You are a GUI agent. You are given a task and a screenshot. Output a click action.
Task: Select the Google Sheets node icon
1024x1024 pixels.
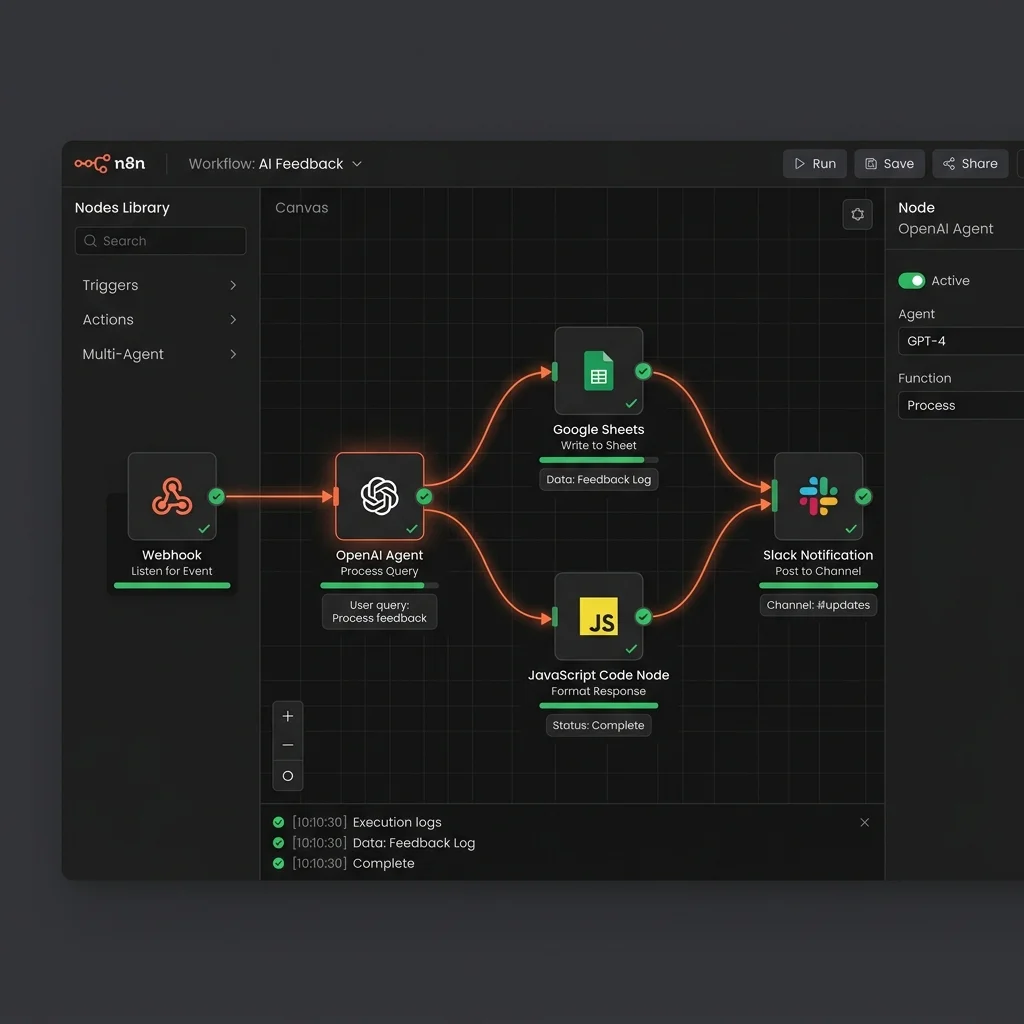[599, 371]
